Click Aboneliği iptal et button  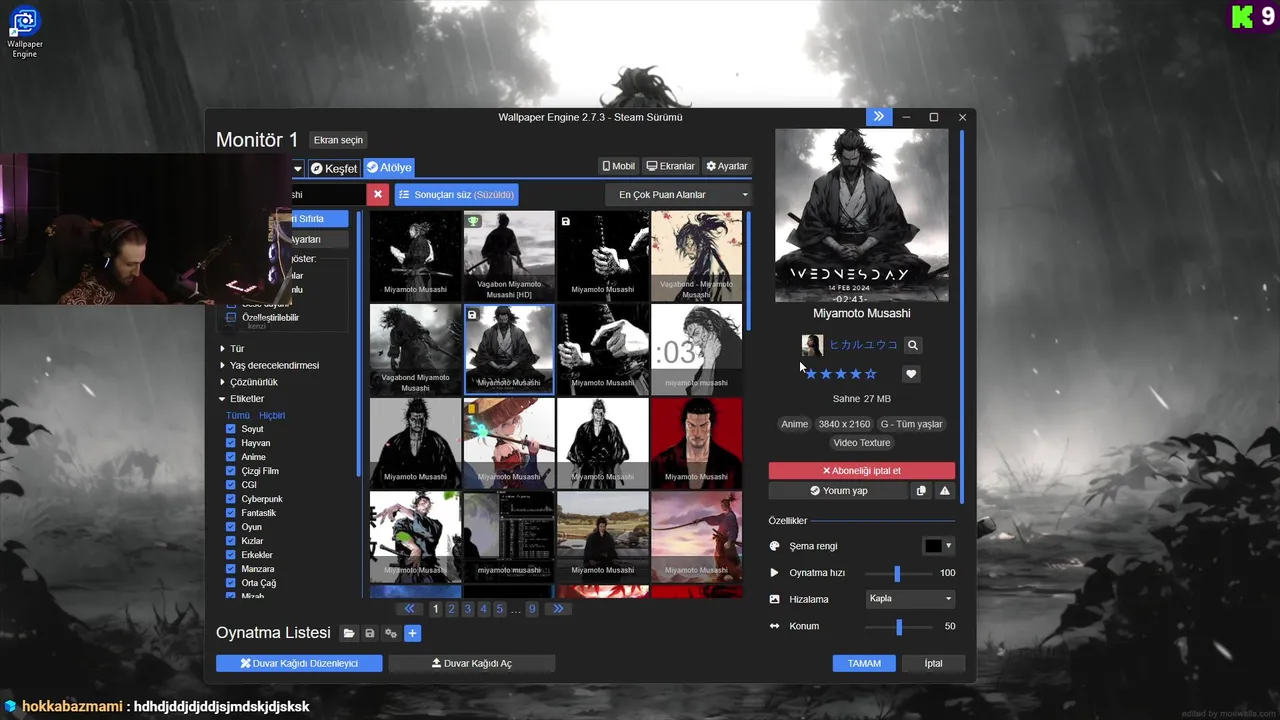pos(862,471)
